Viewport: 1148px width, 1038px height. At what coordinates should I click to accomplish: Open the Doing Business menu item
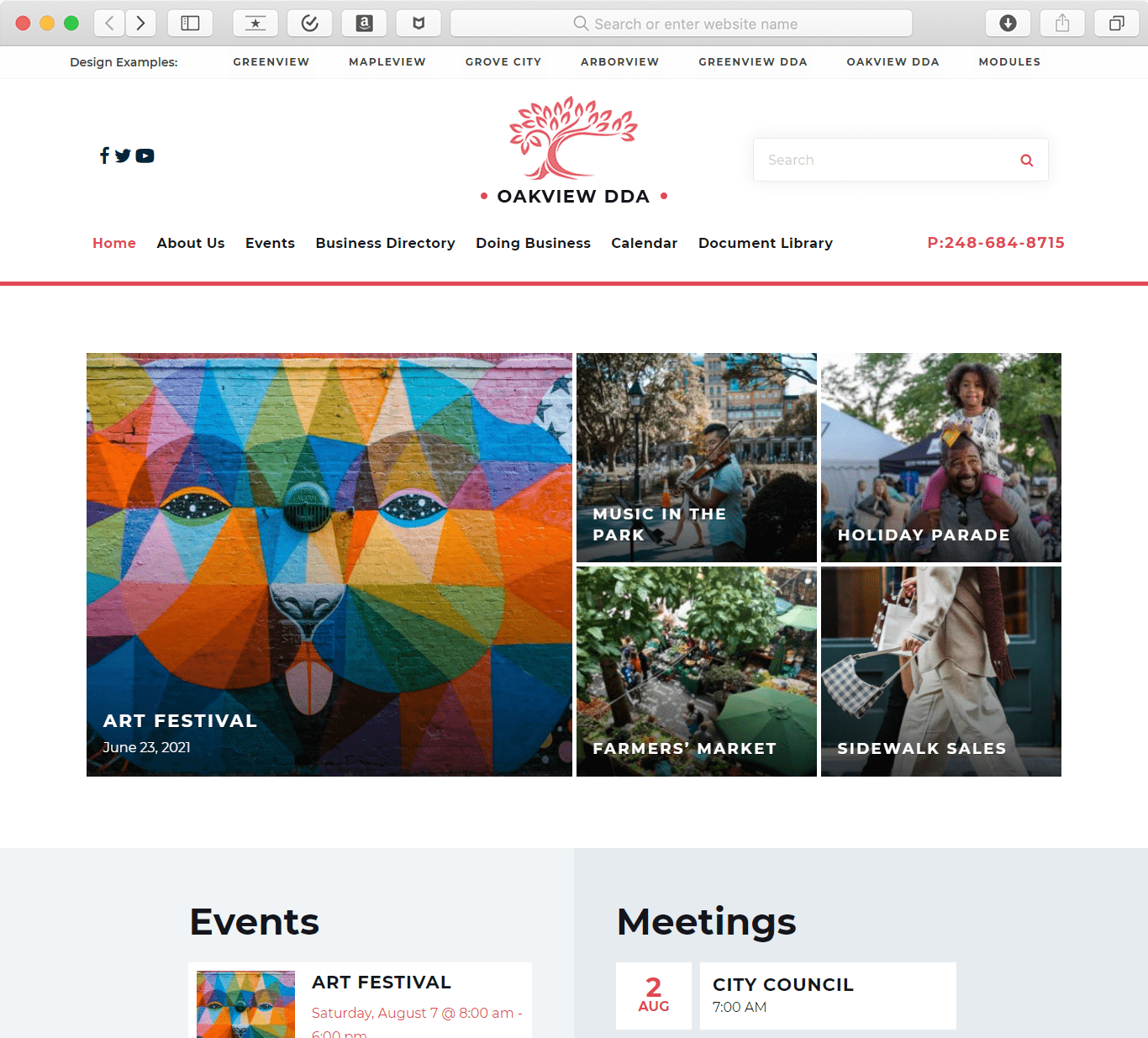[533, 243]
